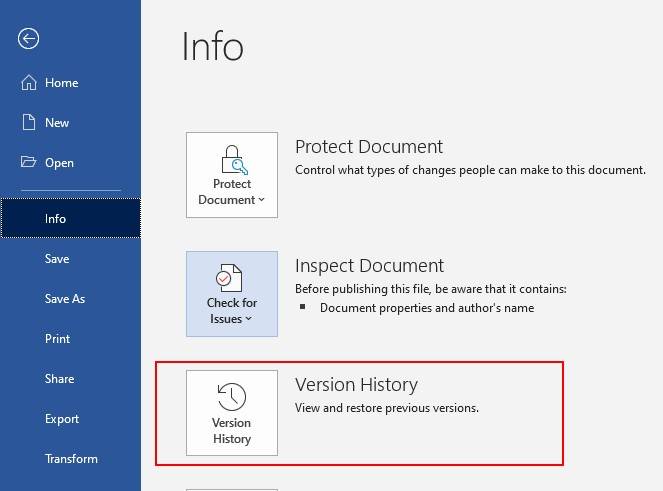Click the New blank page icon
663x491 pixels.
pos(29,122)
